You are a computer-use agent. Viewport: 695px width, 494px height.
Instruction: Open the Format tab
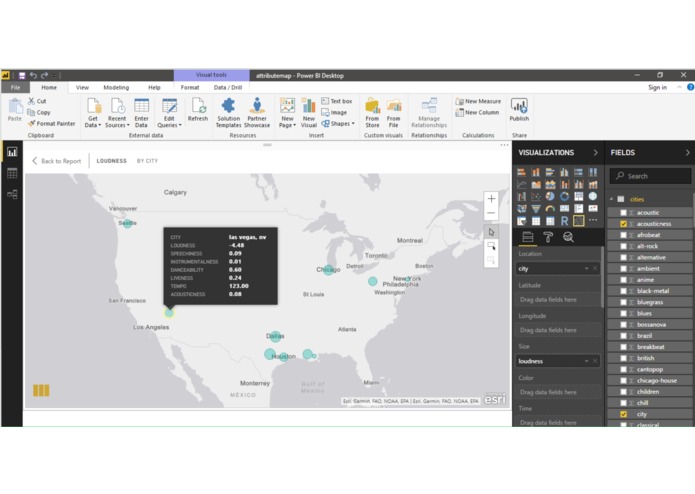[190, 88]
